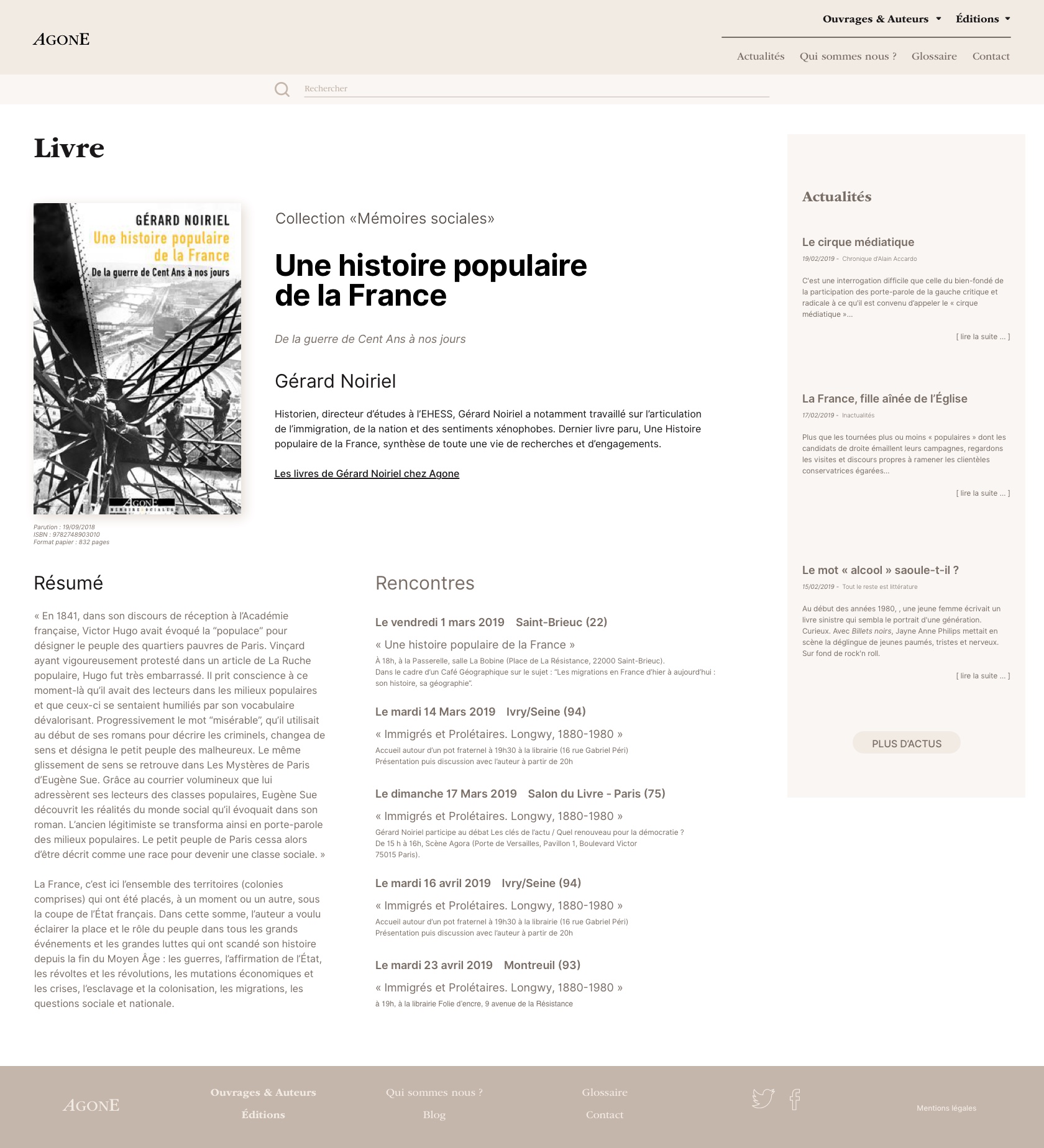Click in the Rechercher search field
The width and height of the screenshot is (1044, 1148).
(536, 88)
